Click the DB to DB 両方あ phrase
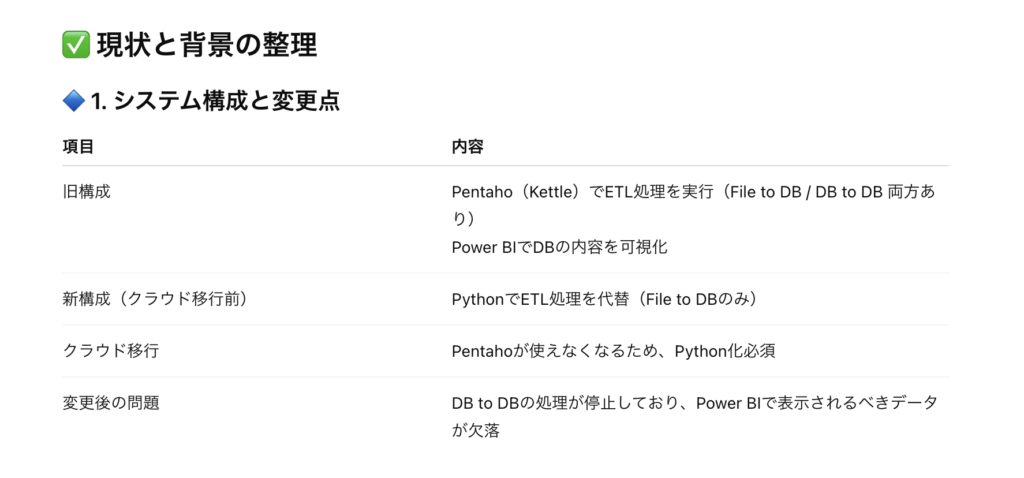Viewport: 1024px width, 478px height. click(877, 193)
